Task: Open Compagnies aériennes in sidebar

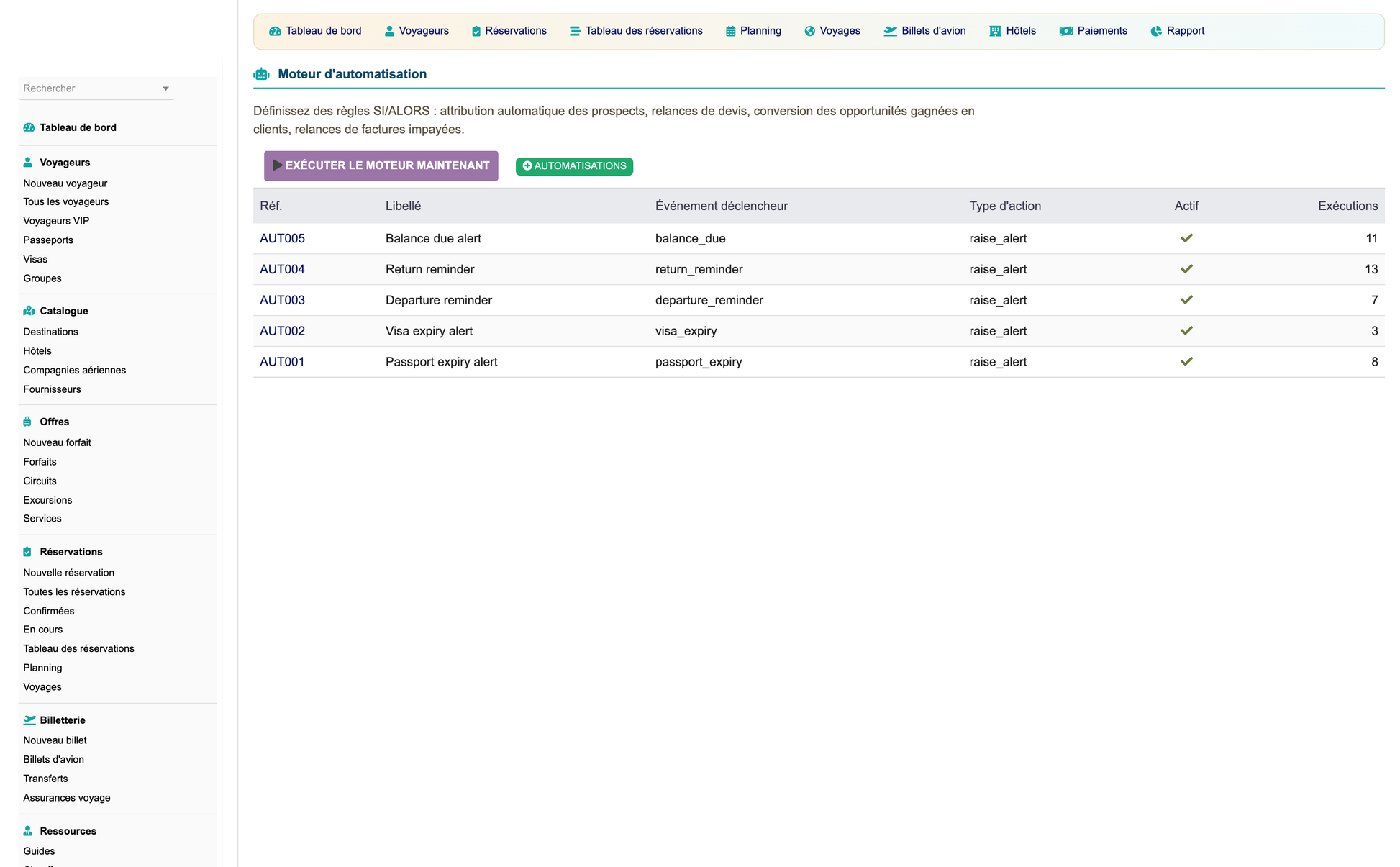Action: pyautogui.click(x=74, y=370)
